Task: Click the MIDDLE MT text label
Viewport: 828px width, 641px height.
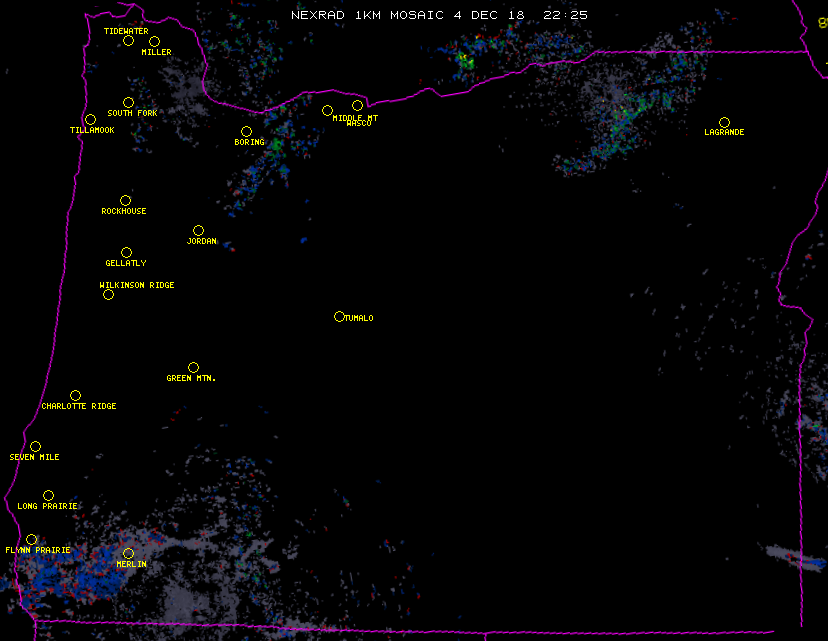Action: tap(355, 118)
